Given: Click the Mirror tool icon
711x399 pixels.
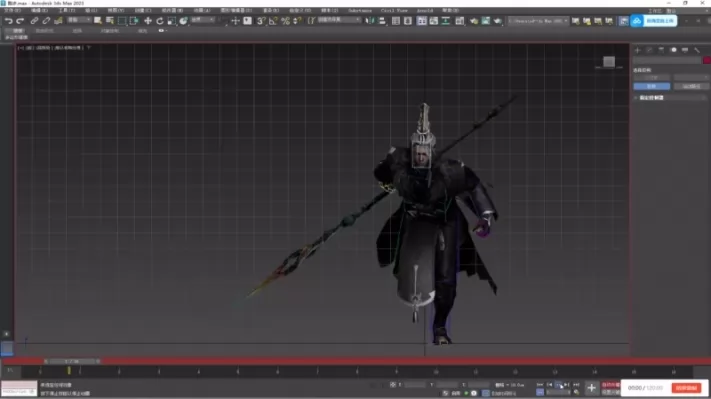Looking at the screenshot, I should (370, 21).
